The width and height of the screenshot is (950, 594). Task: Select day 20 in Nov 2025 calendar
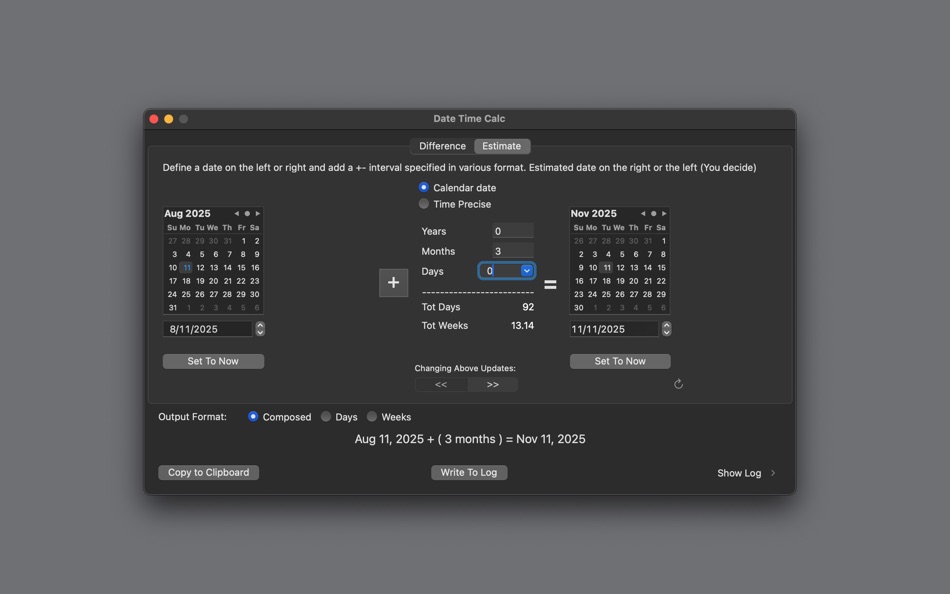634,281
